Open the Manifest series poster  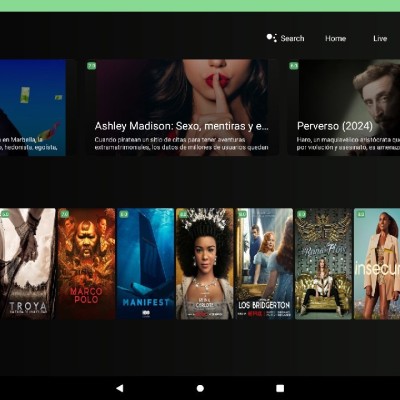coord(146,264)
